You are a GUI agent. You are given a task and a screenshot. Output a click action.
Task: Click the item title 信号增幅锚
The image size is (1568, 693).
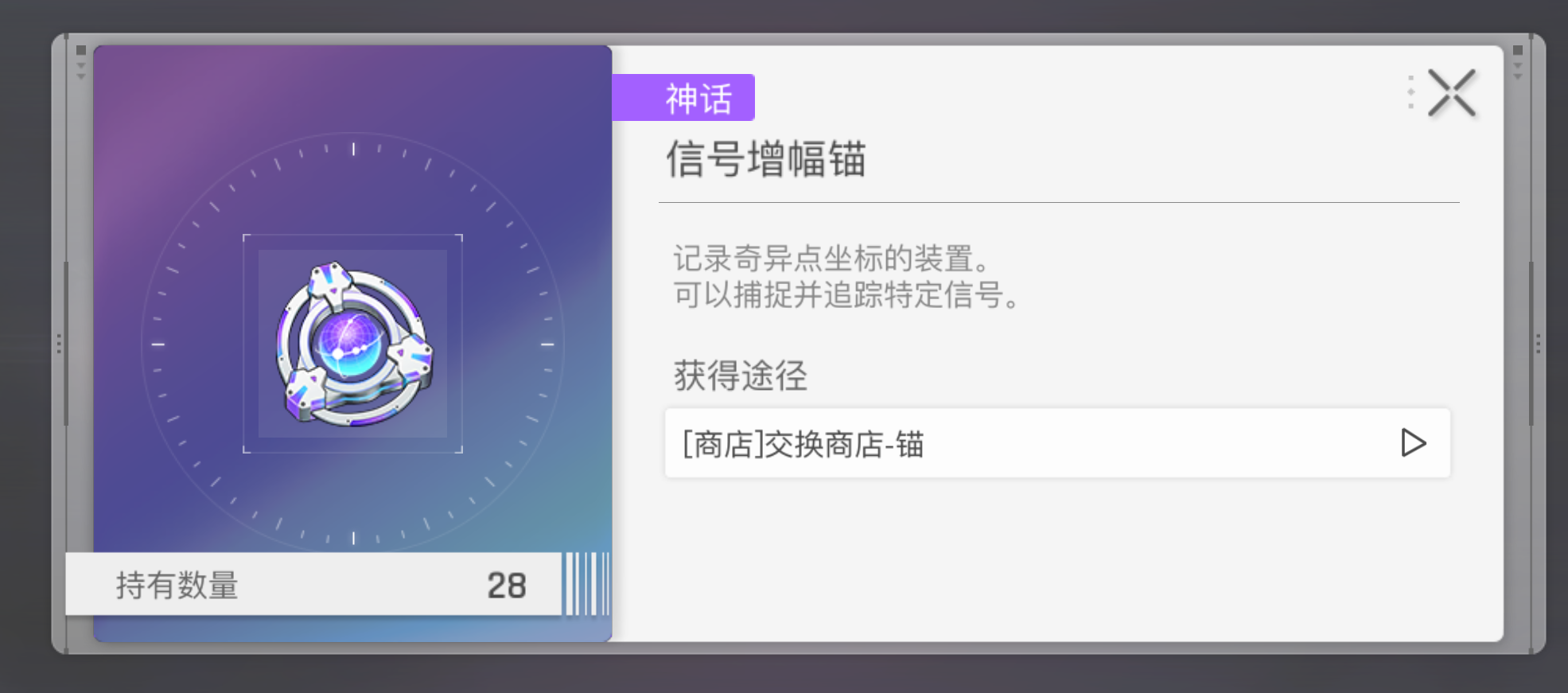point(765,159)
